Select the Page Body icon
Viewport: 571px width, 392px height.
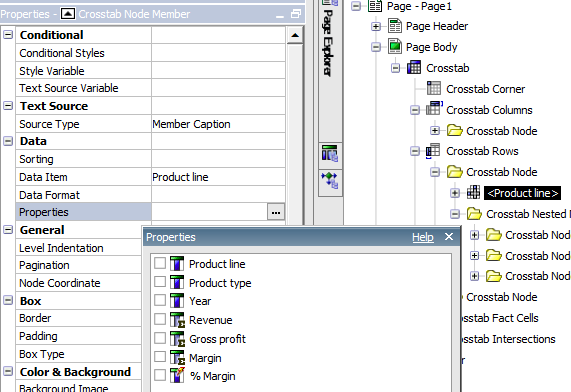[x=395, y=47]
